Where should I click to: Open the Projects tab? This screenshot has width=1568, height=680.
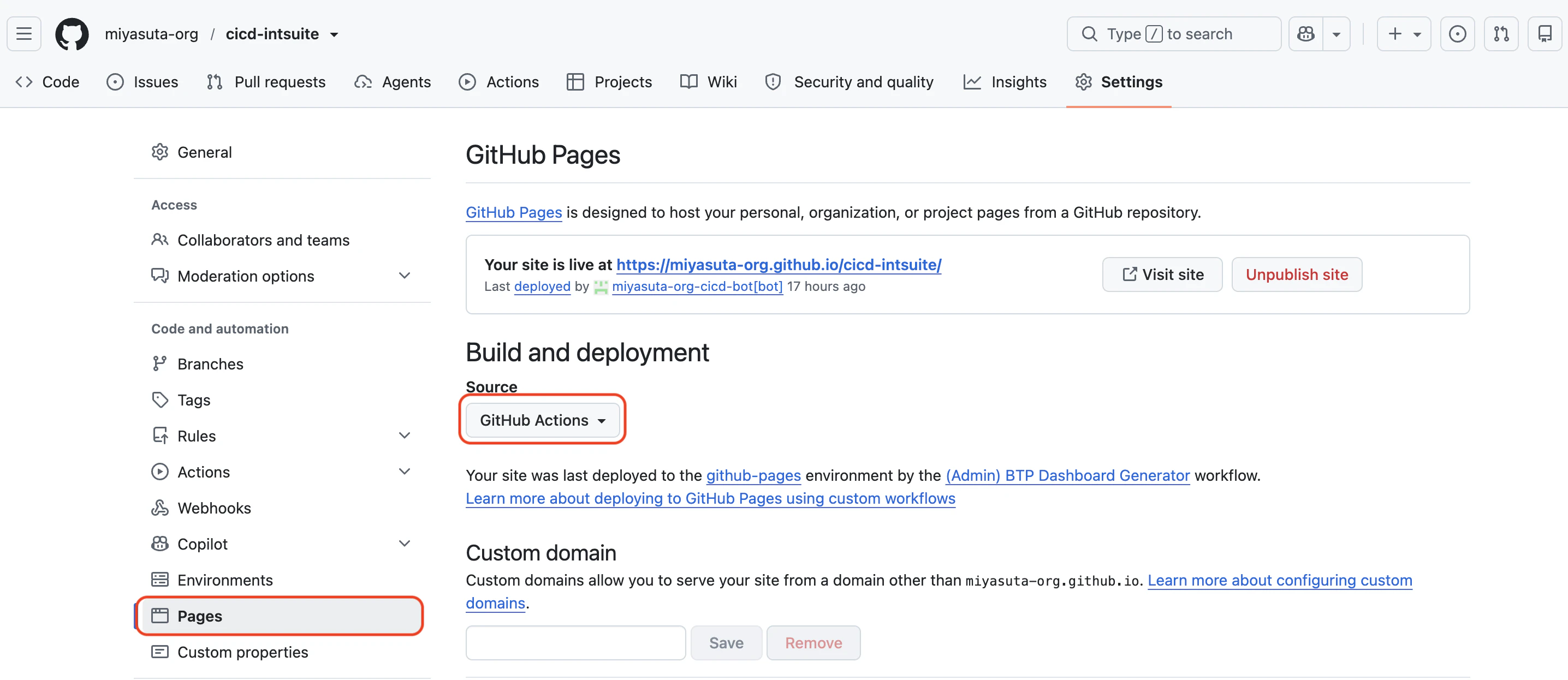tap(609, 81)
